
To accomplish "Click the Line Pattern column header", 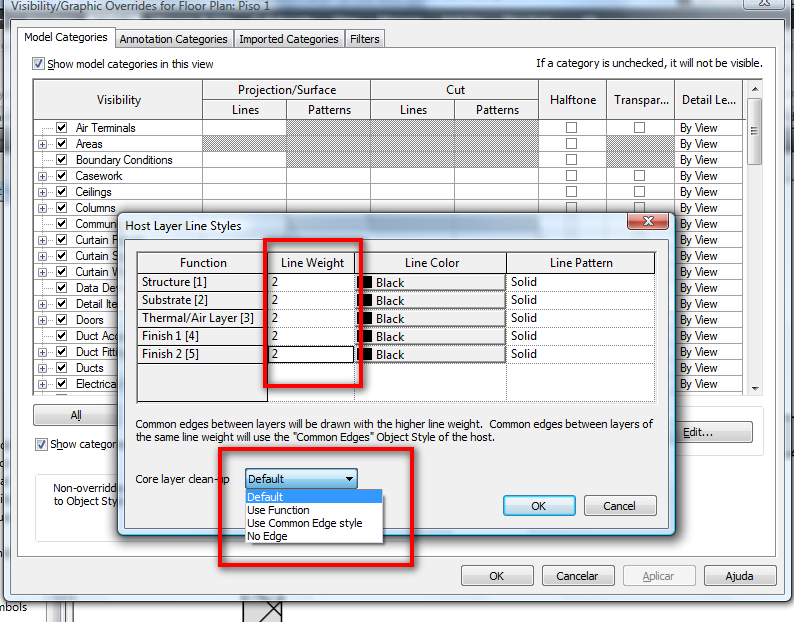I will tap(581, 263).
